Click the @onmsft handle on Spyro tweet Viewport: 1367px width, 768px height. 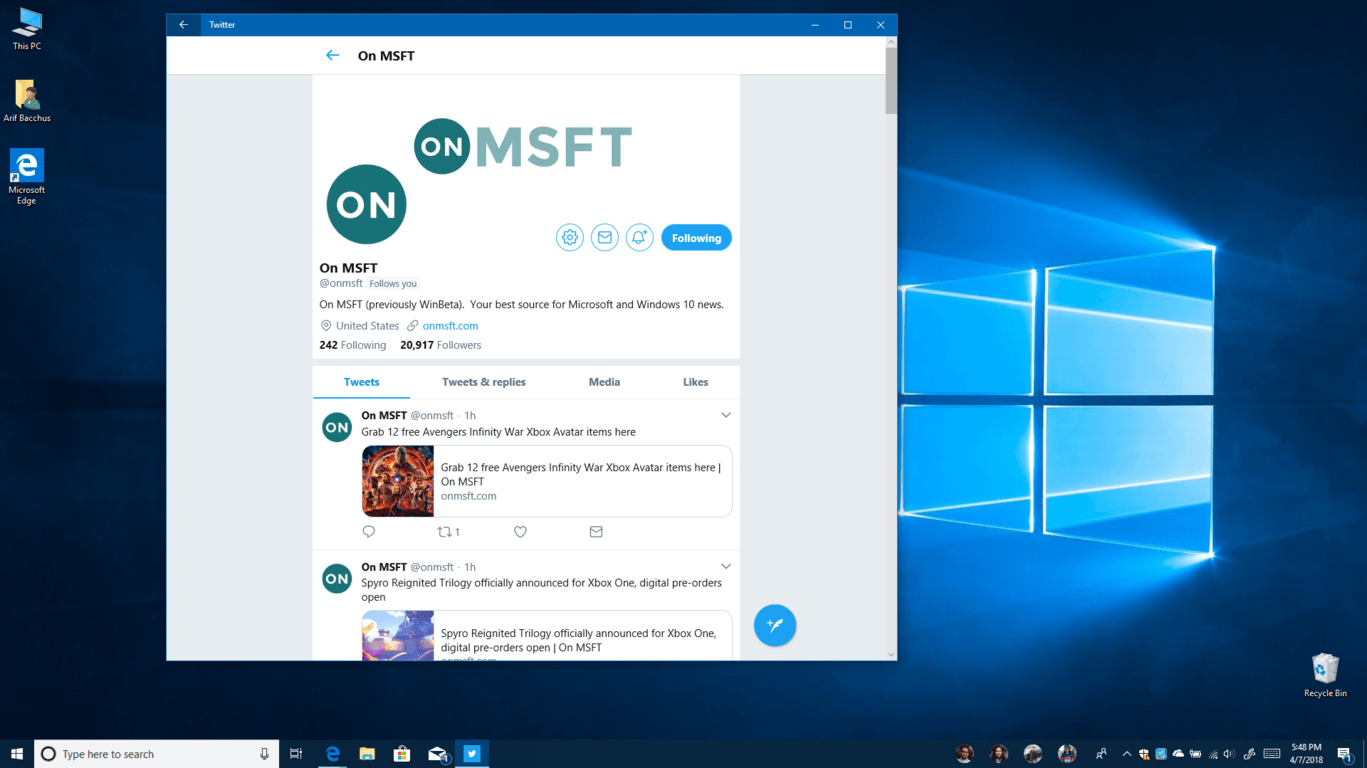(x=432, y=567)
